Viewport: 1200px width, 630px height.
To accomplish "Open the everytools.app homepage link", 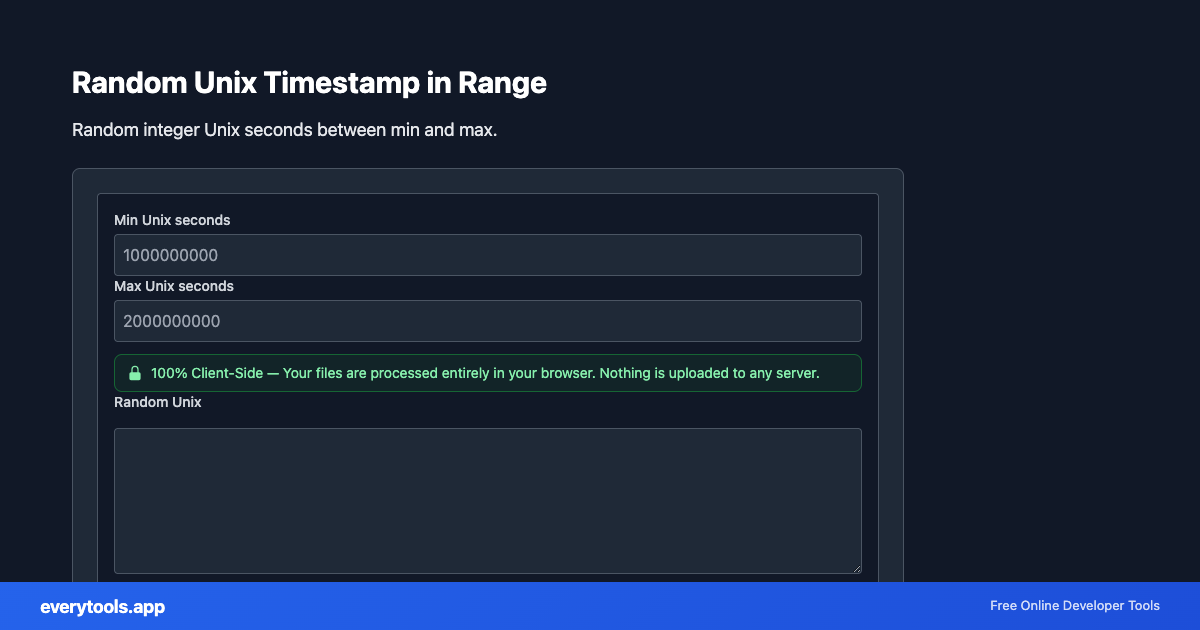I will pos(102,606).
